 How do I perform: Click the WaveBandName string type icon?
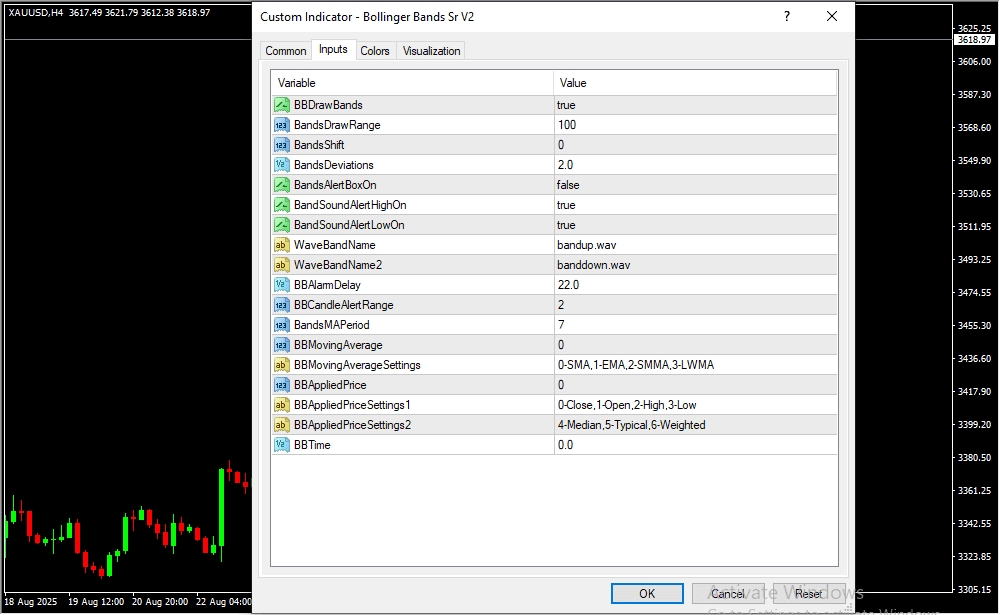pyautogui.click(x=281, y=245)
